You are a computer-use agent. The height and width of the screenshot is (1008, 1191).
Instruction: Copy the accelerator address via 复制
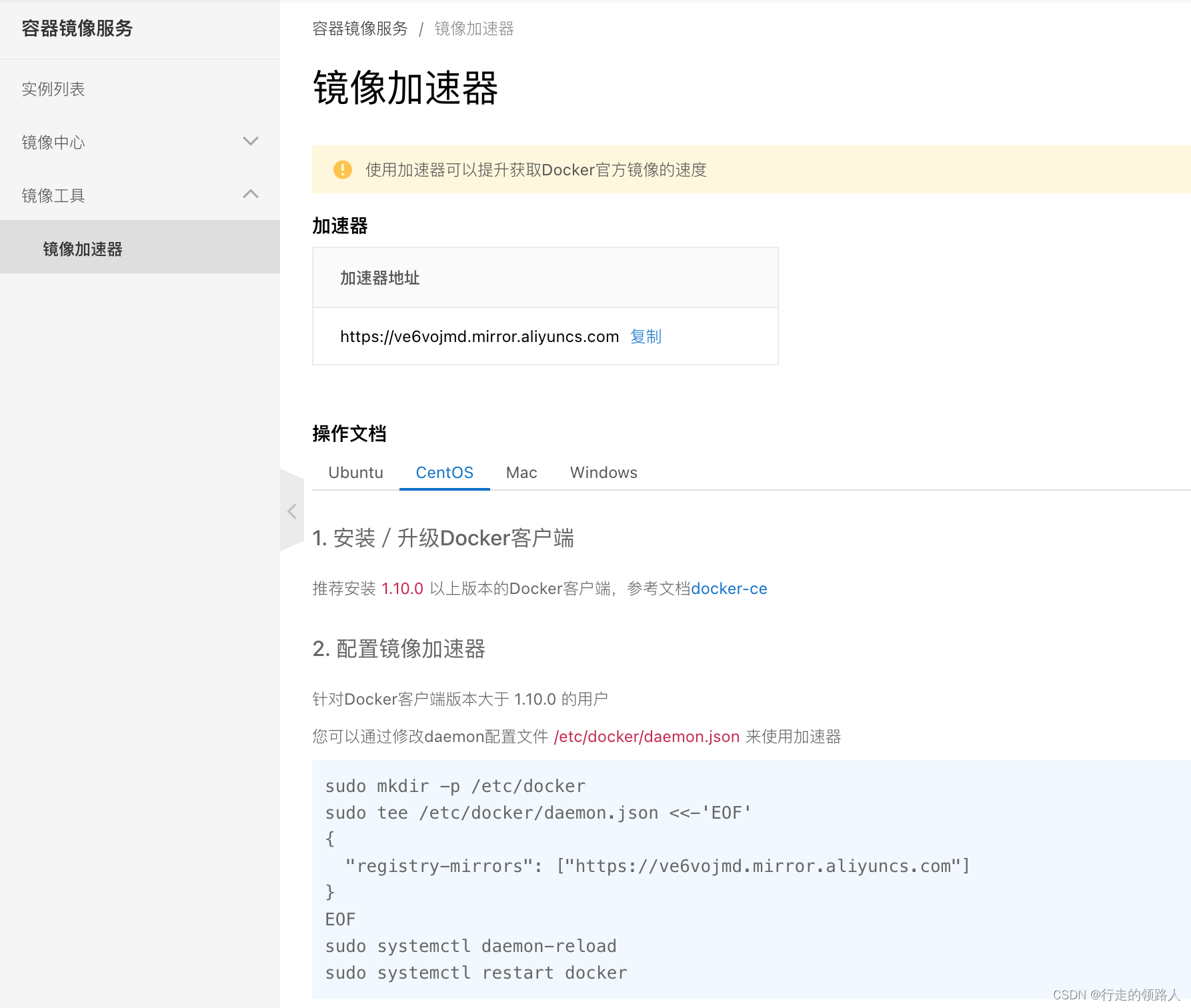645,337
